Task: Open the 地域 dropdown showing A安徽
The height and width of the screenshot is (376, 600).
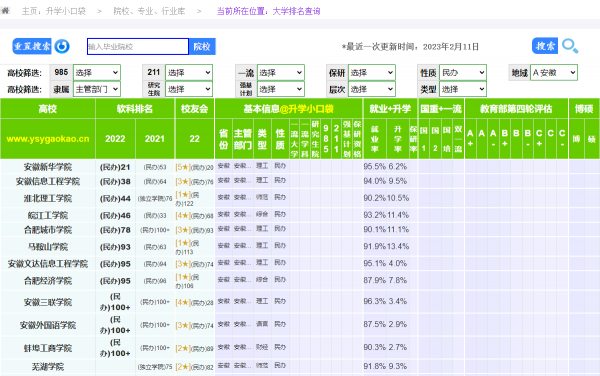Action: [554, 72]
